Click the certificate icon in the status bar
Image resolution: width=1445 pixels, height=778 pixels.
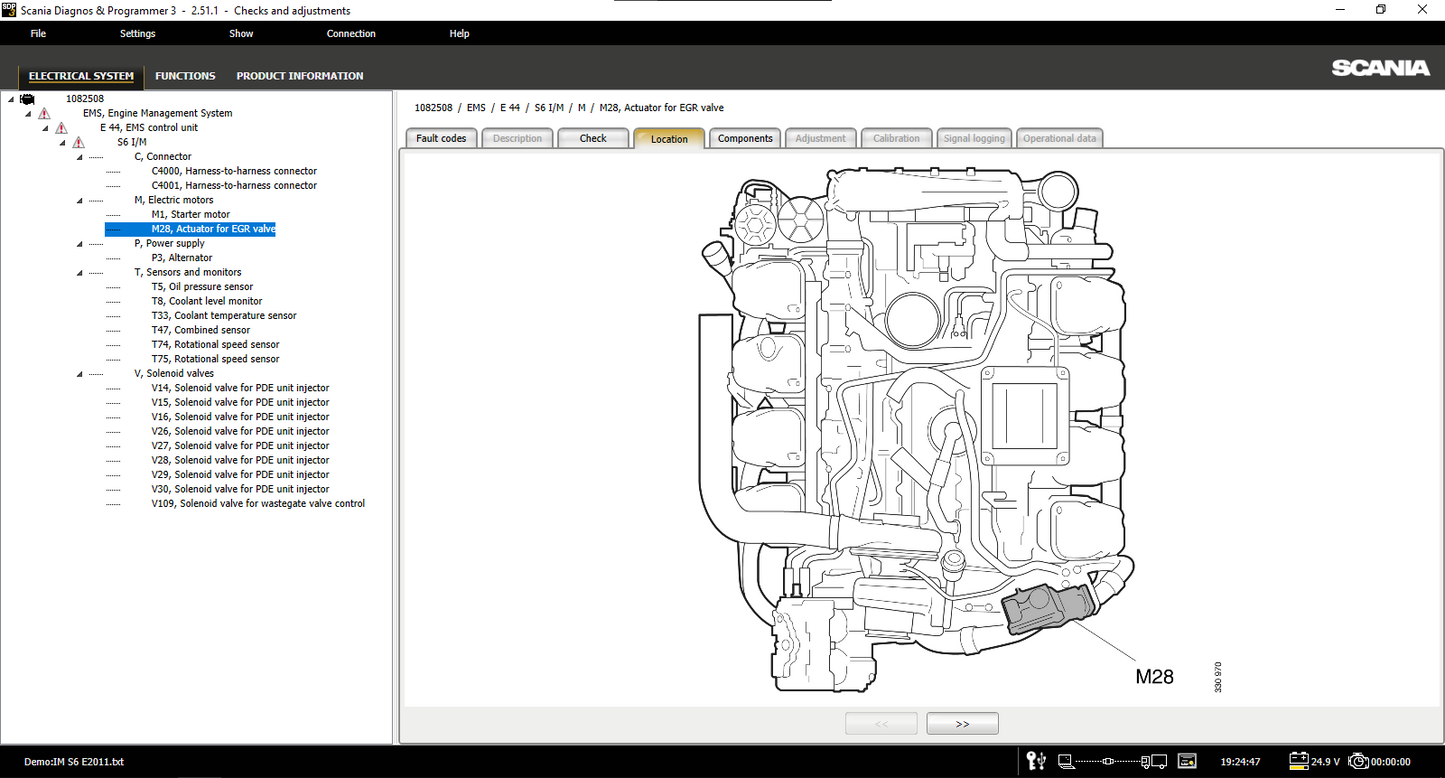(x=1187, y=762)
